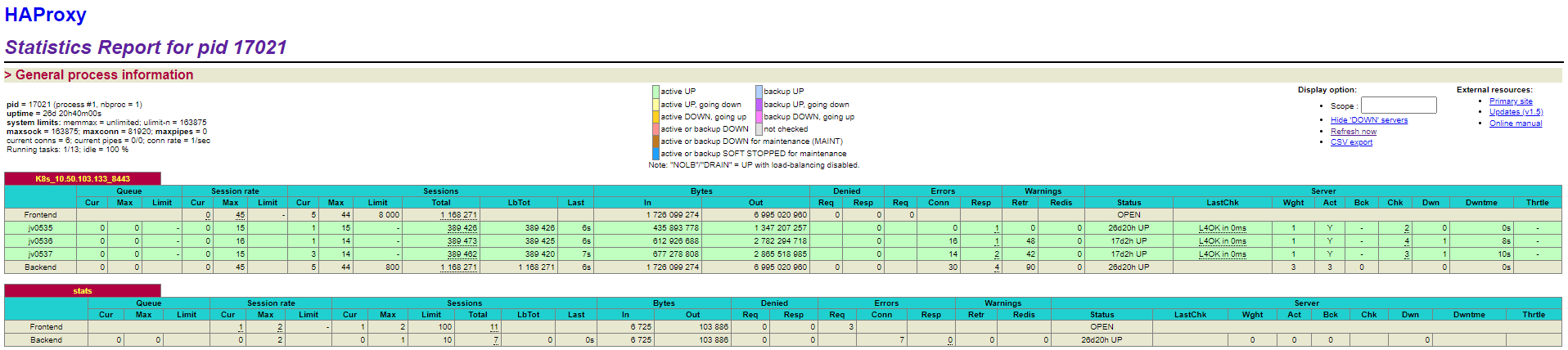The height and width of the screenshot is (350, 1568).
Task: Click Statistics Report for pid 17021 heading
Action: [x=146, y=47]
